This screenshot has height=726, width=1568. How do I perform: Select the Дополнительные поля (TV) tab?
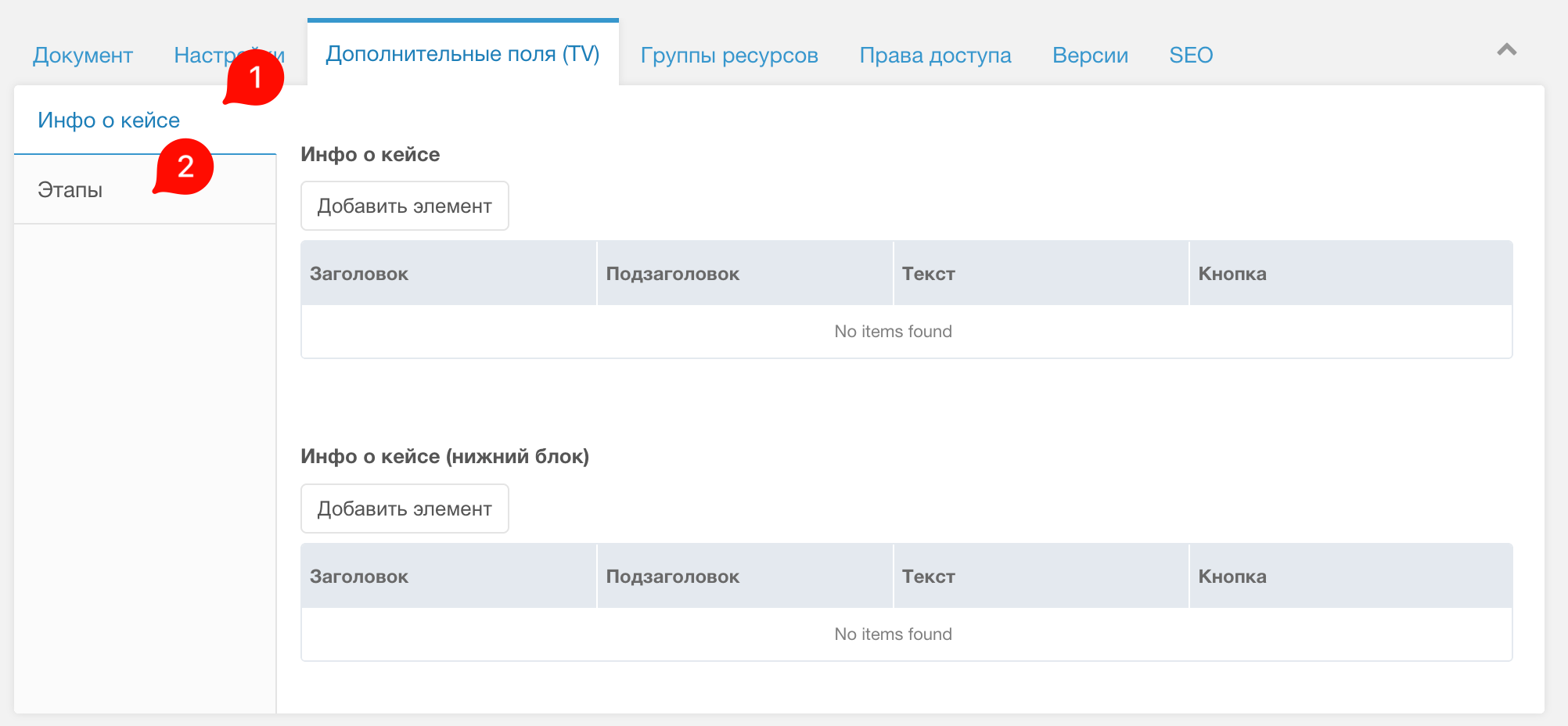[x=463, y=55]
